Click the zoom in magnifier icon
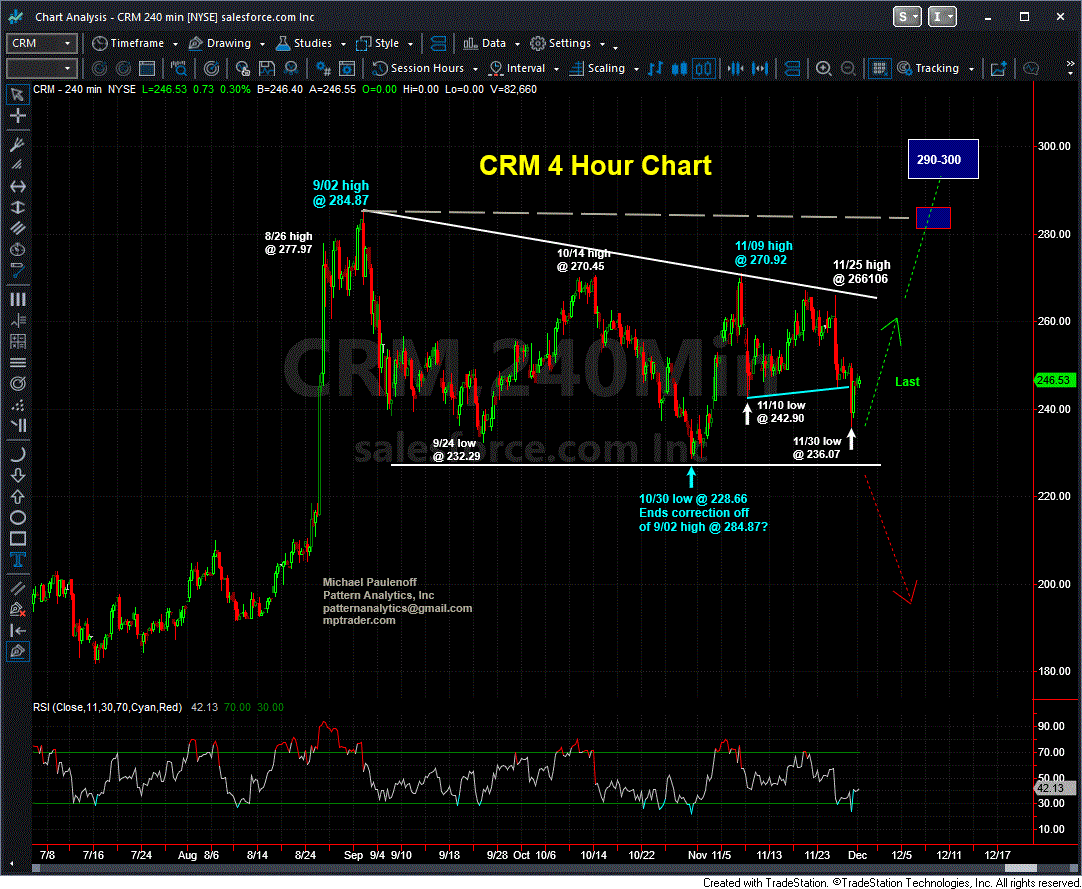This screenshot has height=889, width=1082. [824, 68]
